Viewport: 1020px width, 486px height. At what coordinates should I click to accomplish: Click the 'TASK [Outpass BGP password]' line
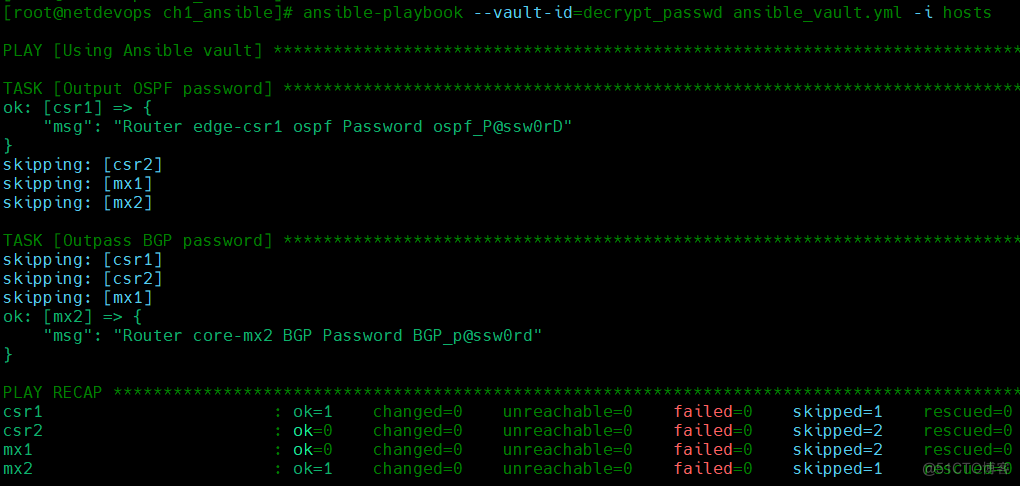point(138,240)
